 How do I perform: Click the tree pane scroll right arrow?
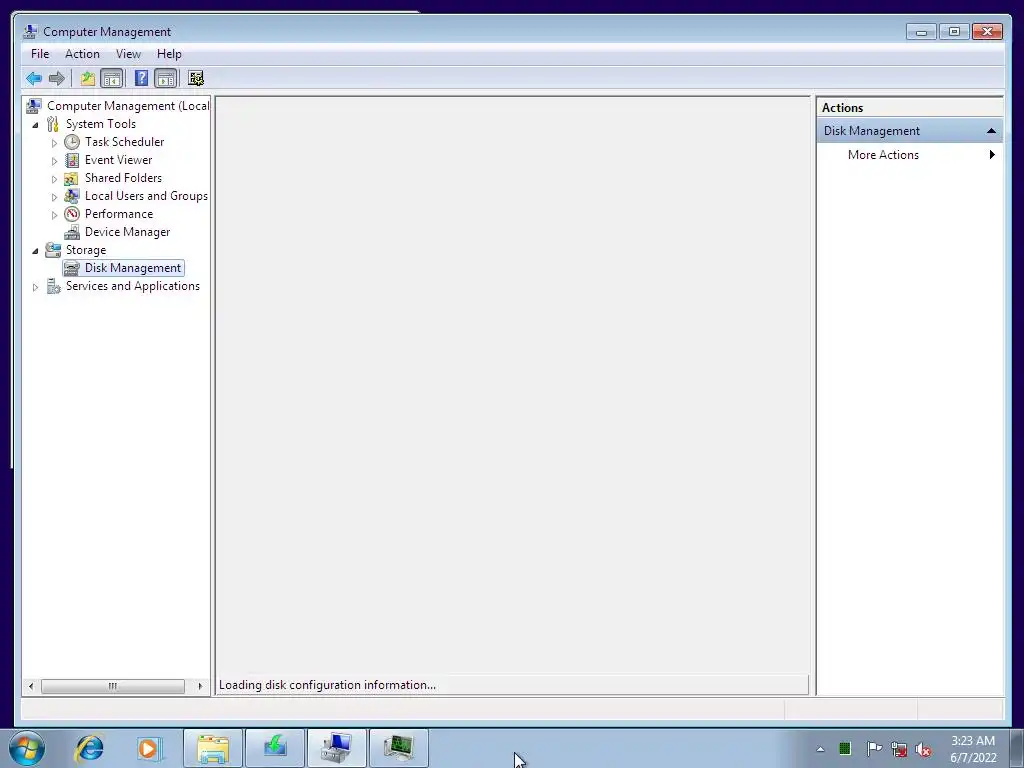tap(200, 686)
